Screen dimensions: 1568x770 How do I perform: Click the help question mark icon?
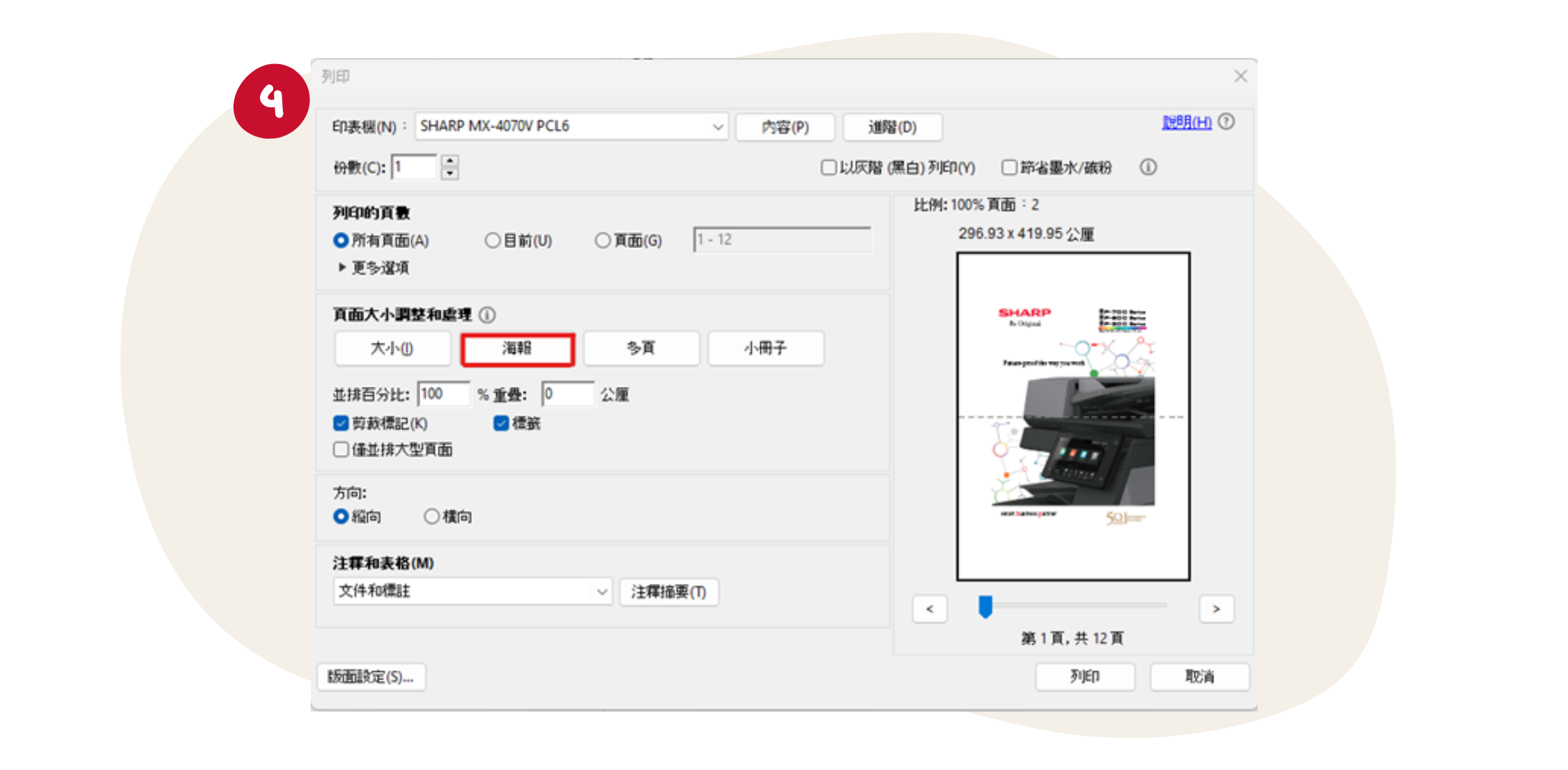1227,122
